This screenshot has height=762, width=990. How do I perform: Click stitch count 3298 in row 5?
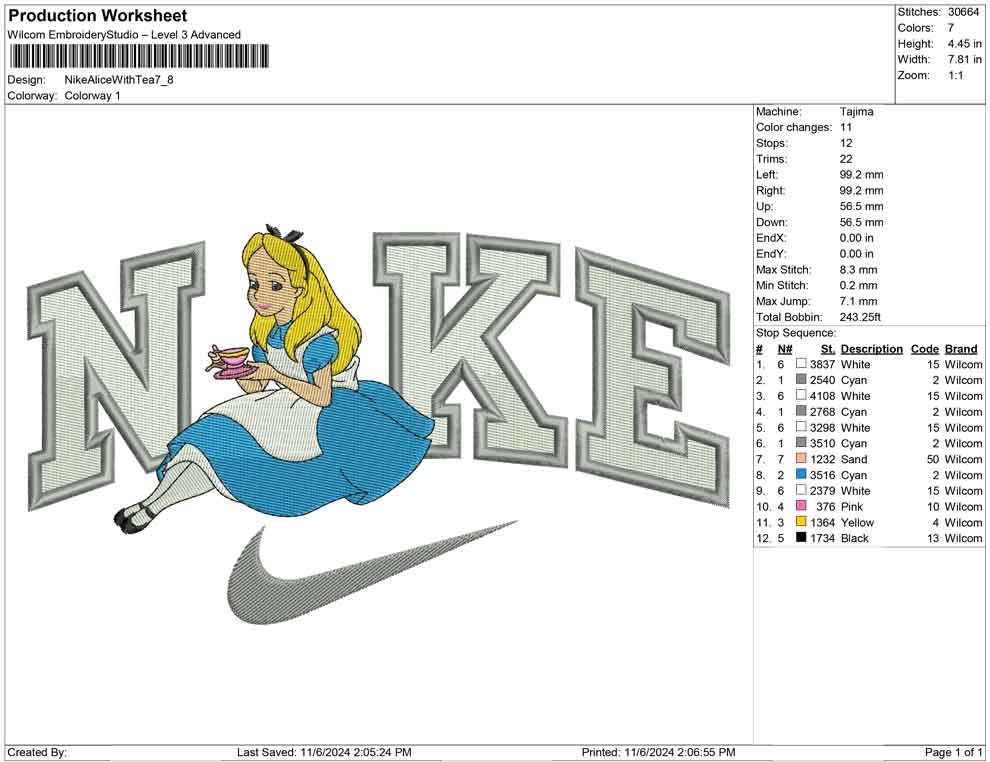822,427
